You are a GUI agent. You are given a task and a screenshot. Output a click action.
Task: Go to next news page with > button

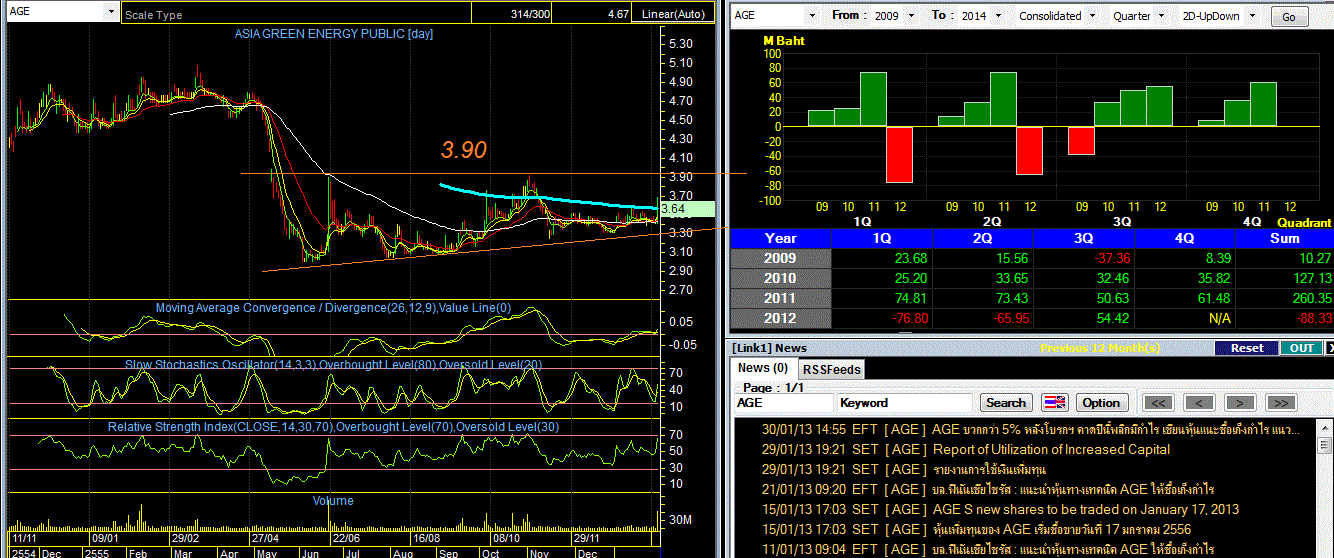coord(1240,403)
